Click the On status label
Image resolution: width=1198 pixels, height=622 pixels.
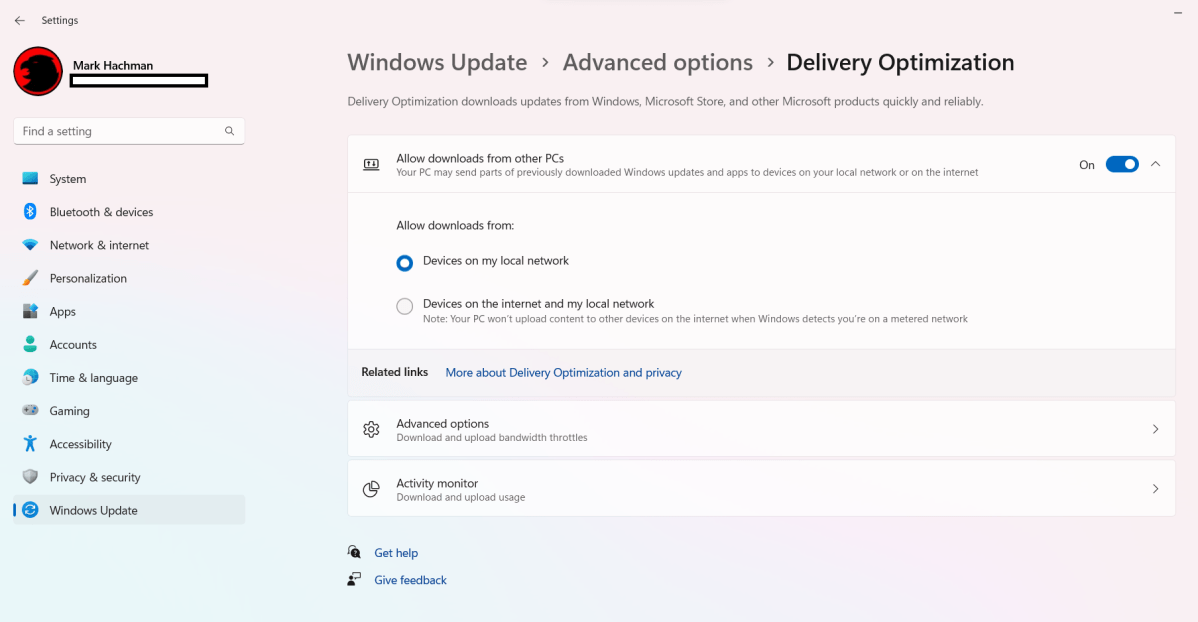coord(1086,165)
